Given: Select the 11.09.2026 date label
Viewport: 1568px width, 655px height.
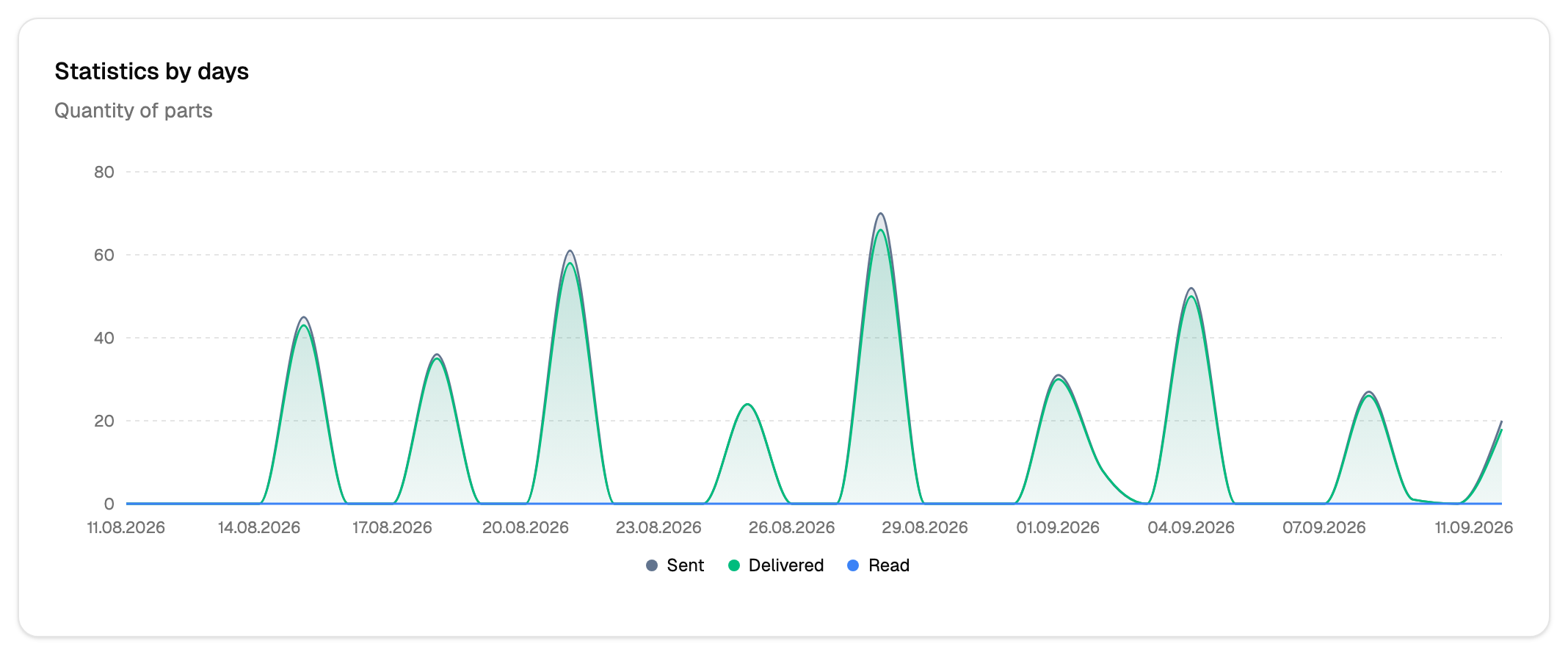Looking at the screenshot, I should click(1474, 527).
